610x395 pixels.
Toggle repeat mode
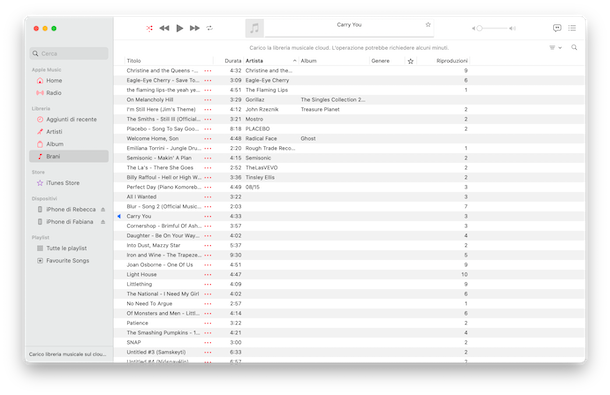pos(210,28)
